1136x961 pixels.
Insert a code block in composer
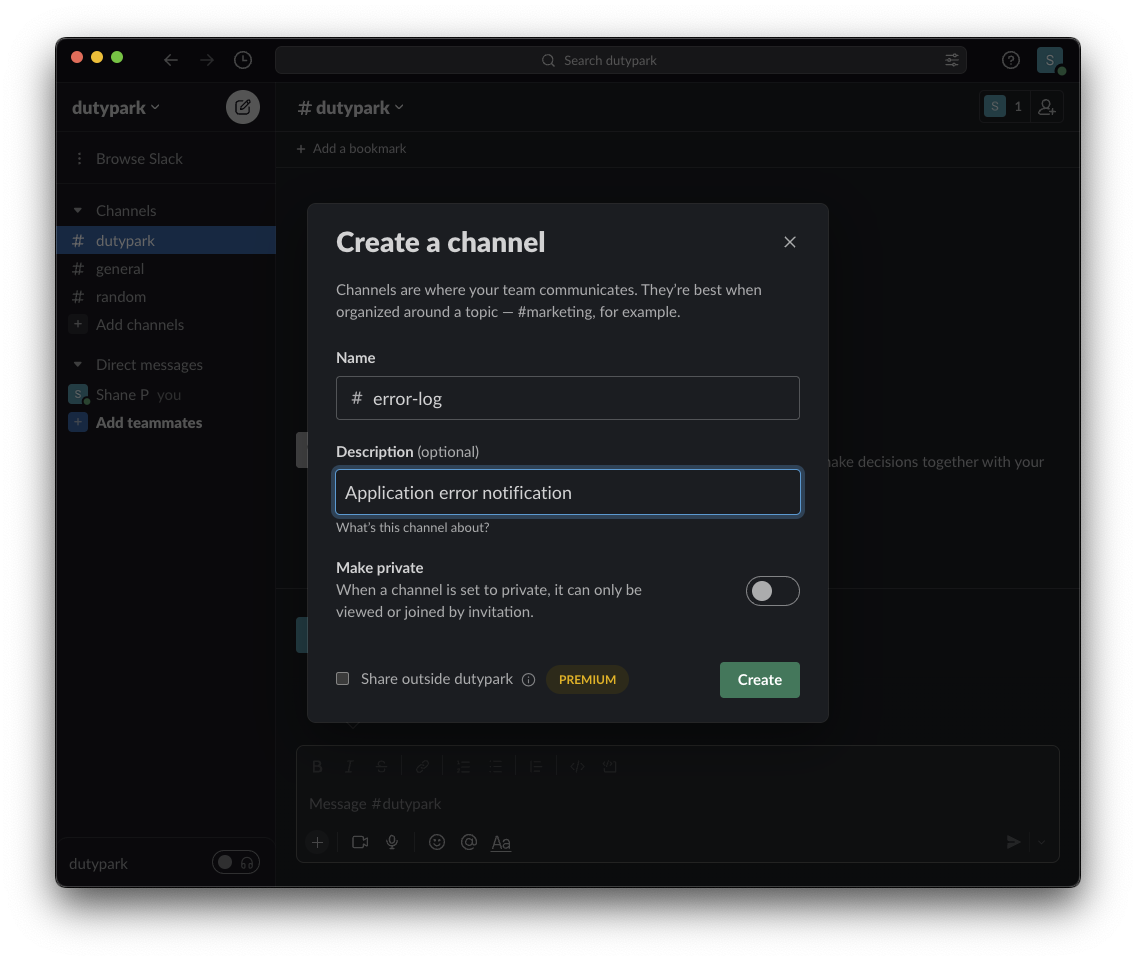(609, 767)
